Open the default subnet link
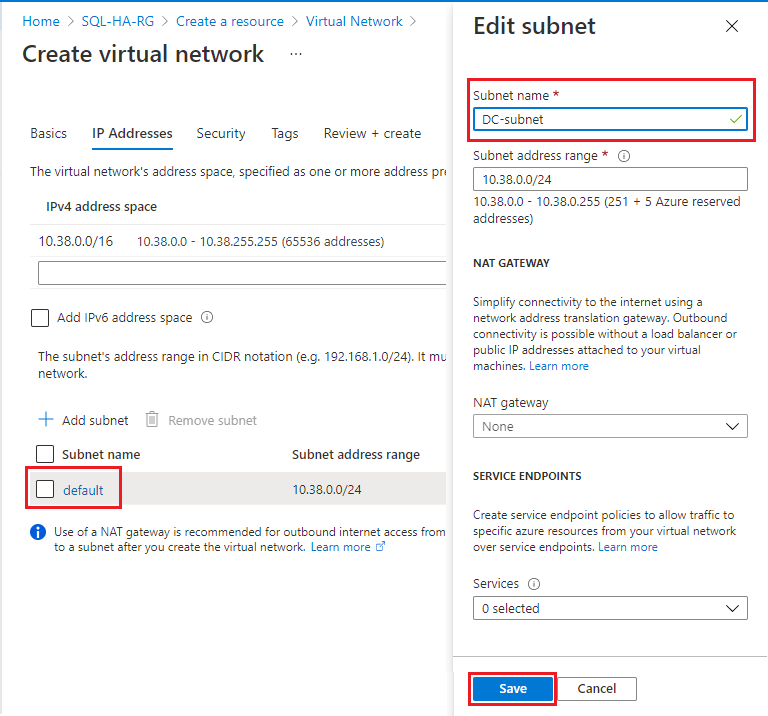Screen dimensions: 768x716 [x=83, y=490]
